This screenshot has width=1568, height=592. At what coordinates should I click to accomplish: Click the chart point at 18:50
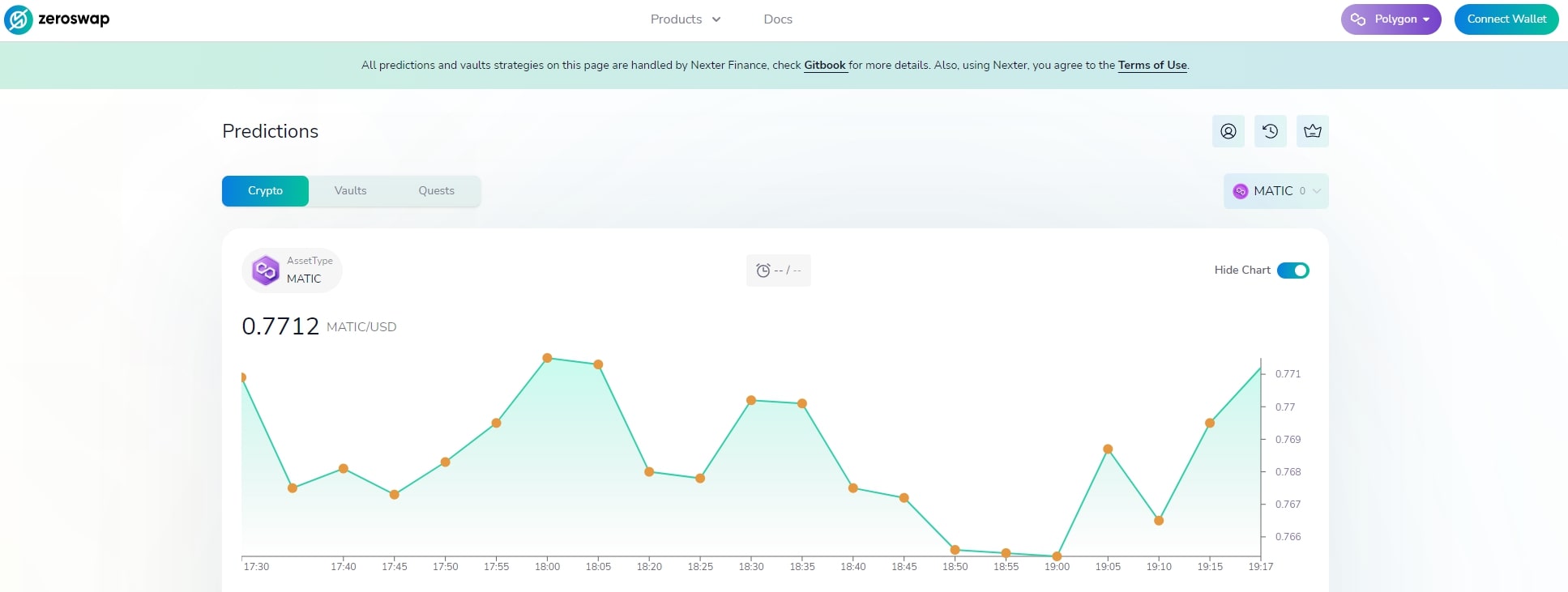[x=955, y=550]
